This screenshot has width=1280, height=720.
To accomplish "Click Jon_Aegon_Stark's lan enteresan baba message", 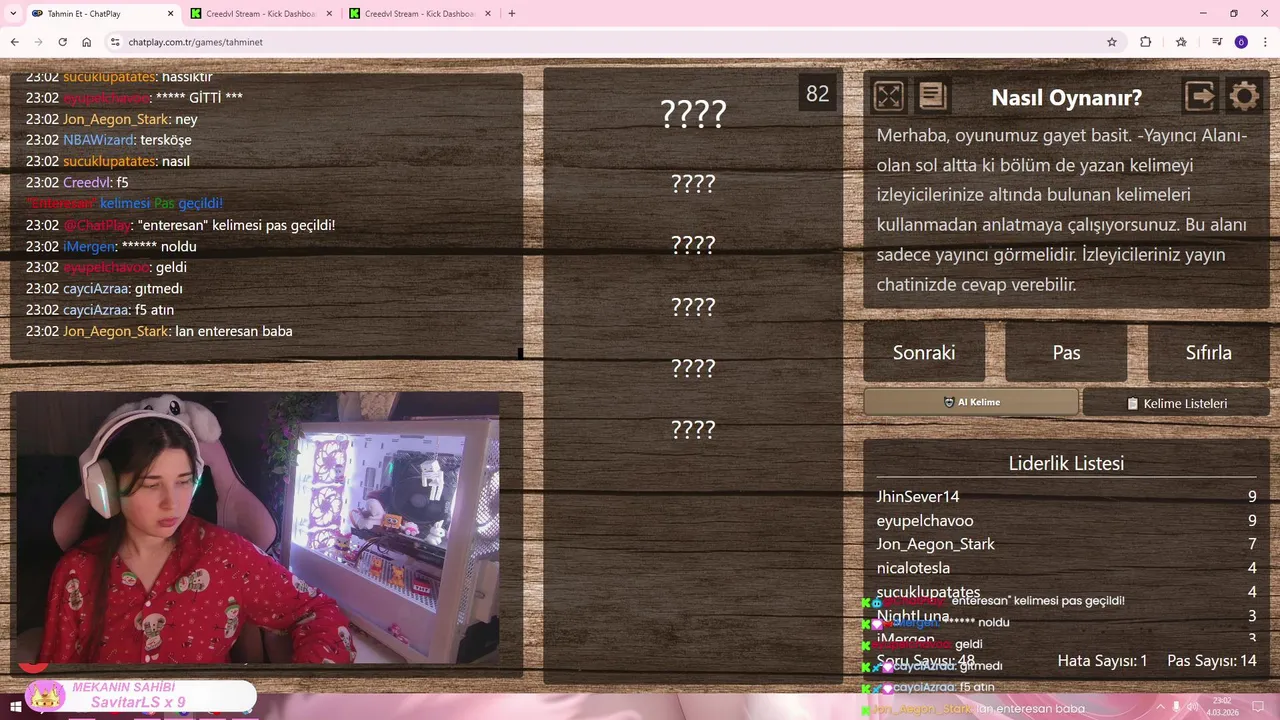I will tap(159, 331).
